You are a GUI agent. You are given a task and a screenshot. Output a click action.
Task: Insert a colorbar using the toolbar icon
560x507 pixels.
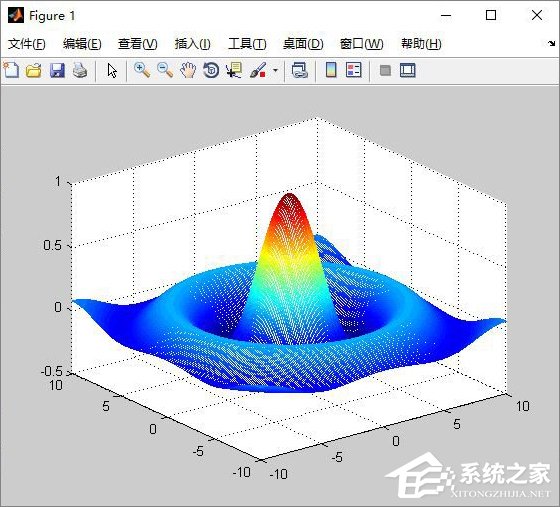click(x=331, y=70)
